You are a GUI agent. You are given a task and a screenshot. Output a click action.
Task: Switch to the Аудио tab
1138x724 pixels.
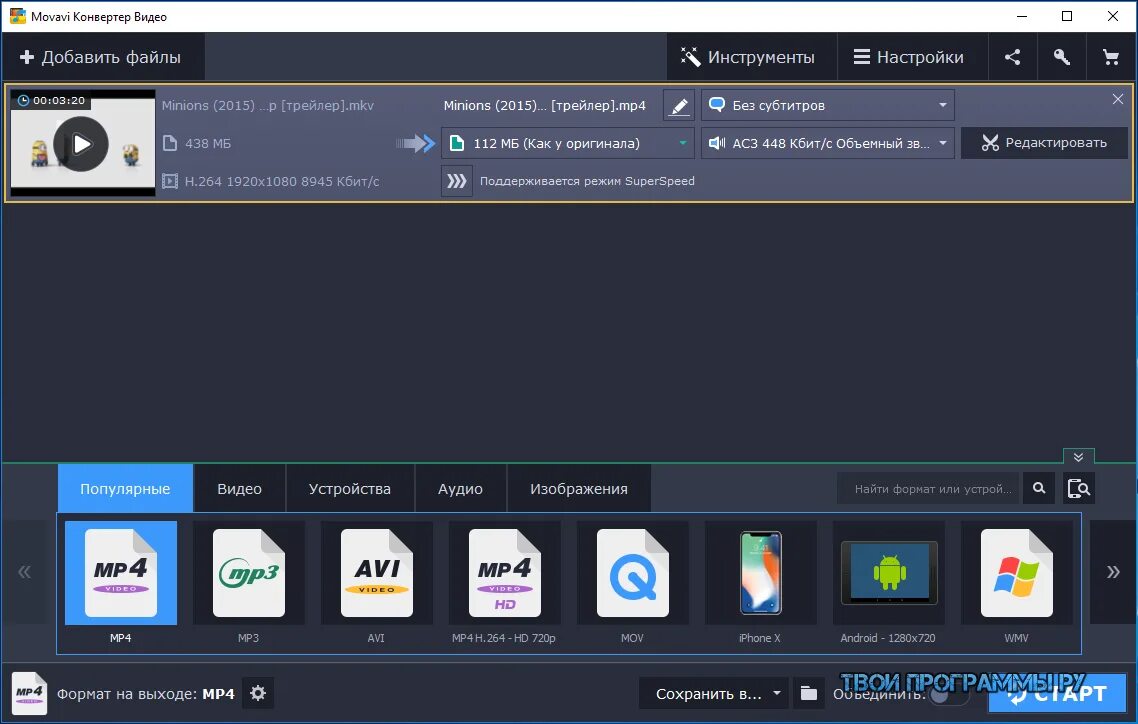460,488
